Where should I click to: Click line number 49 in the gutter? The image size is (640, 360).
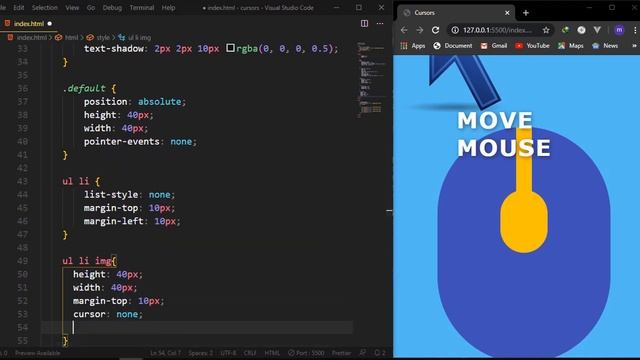tap(22, 261)
